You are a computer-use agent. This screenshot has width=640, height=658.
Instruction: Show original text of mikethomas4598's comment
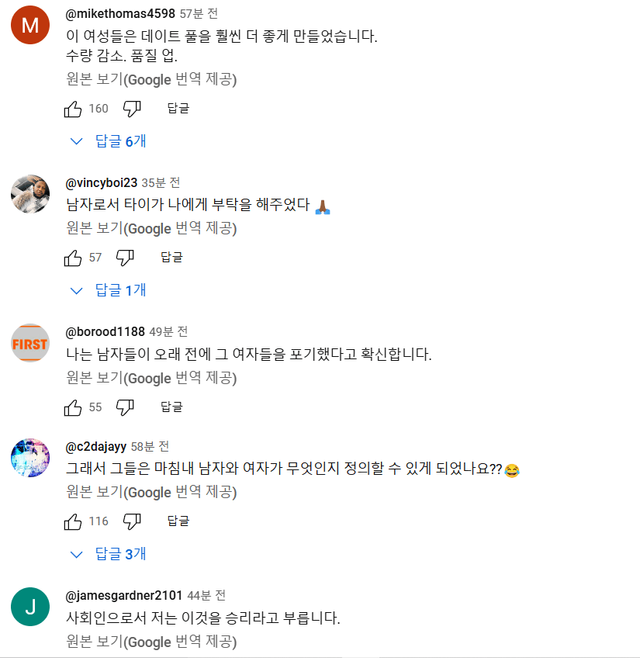click(151, 79)
